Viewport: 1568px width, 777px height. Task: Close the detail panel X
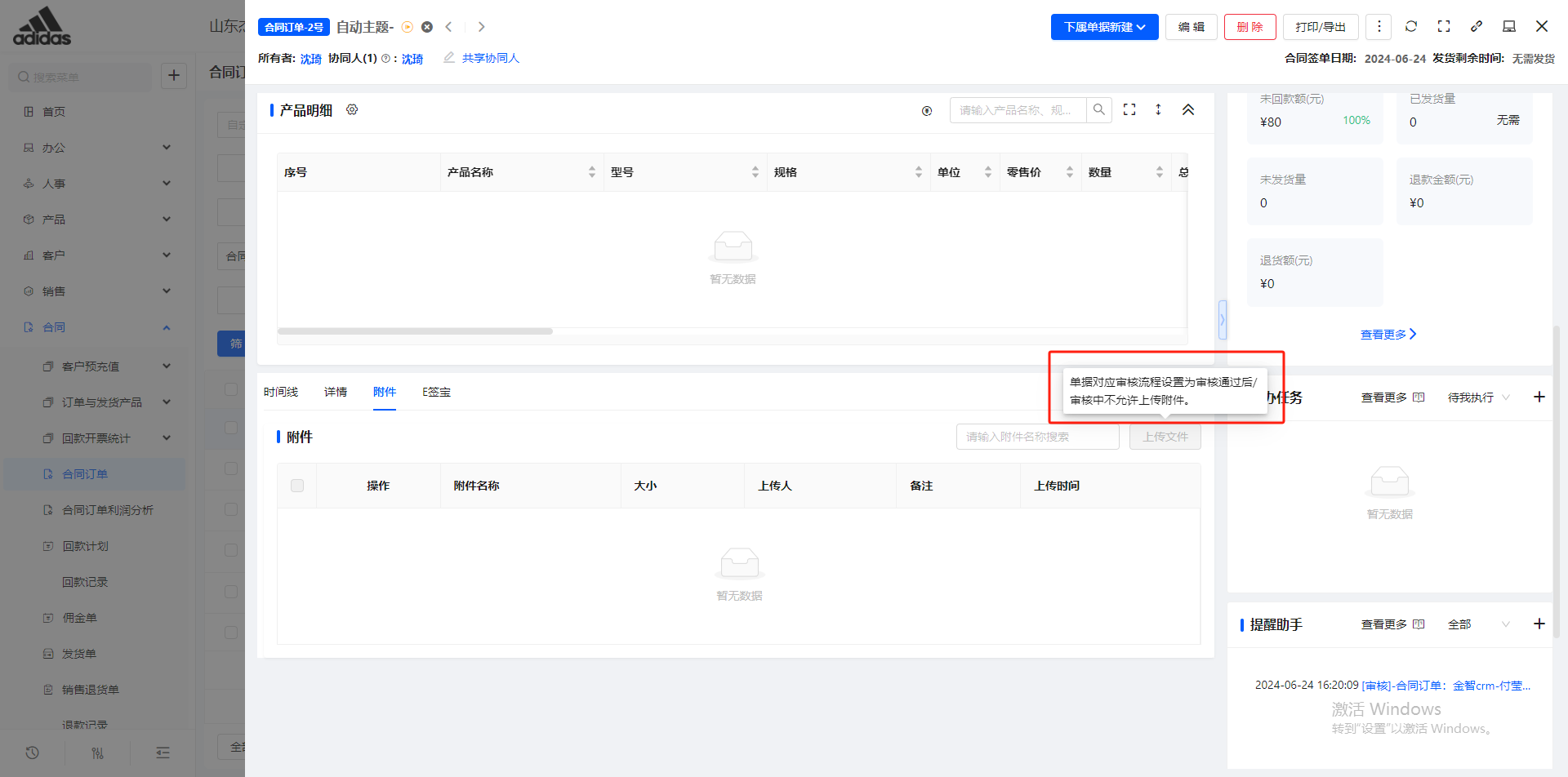coord(1542,26)
